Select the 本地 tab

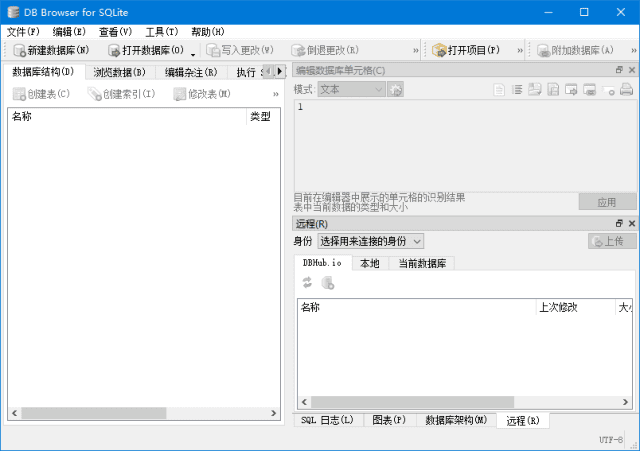click(x=370, y=264)
